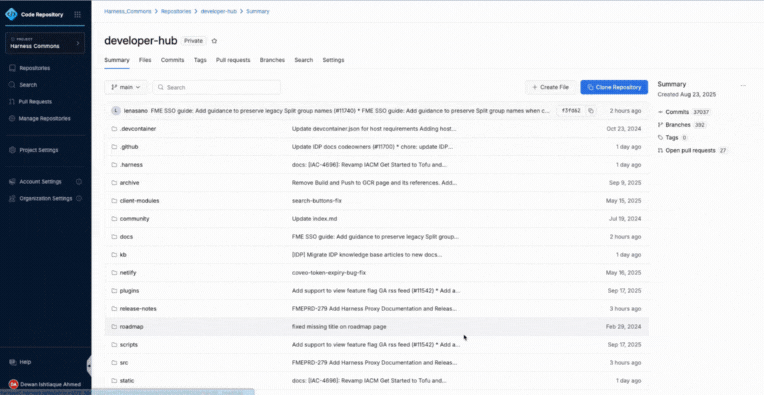The image size is (764, 395).
Task: Open Account Settings in sidebar
Action: [40, 182]
